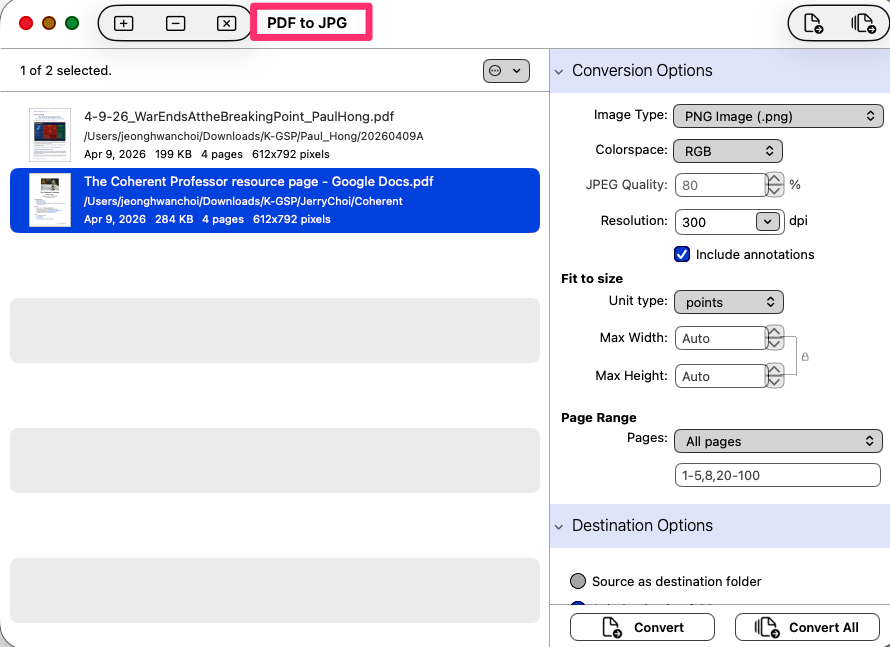
Task: Select the 4-9-26_WarEndsAttheBreakingPoint_PaulHong.pdf row
Action: click(x=275, y=135)
